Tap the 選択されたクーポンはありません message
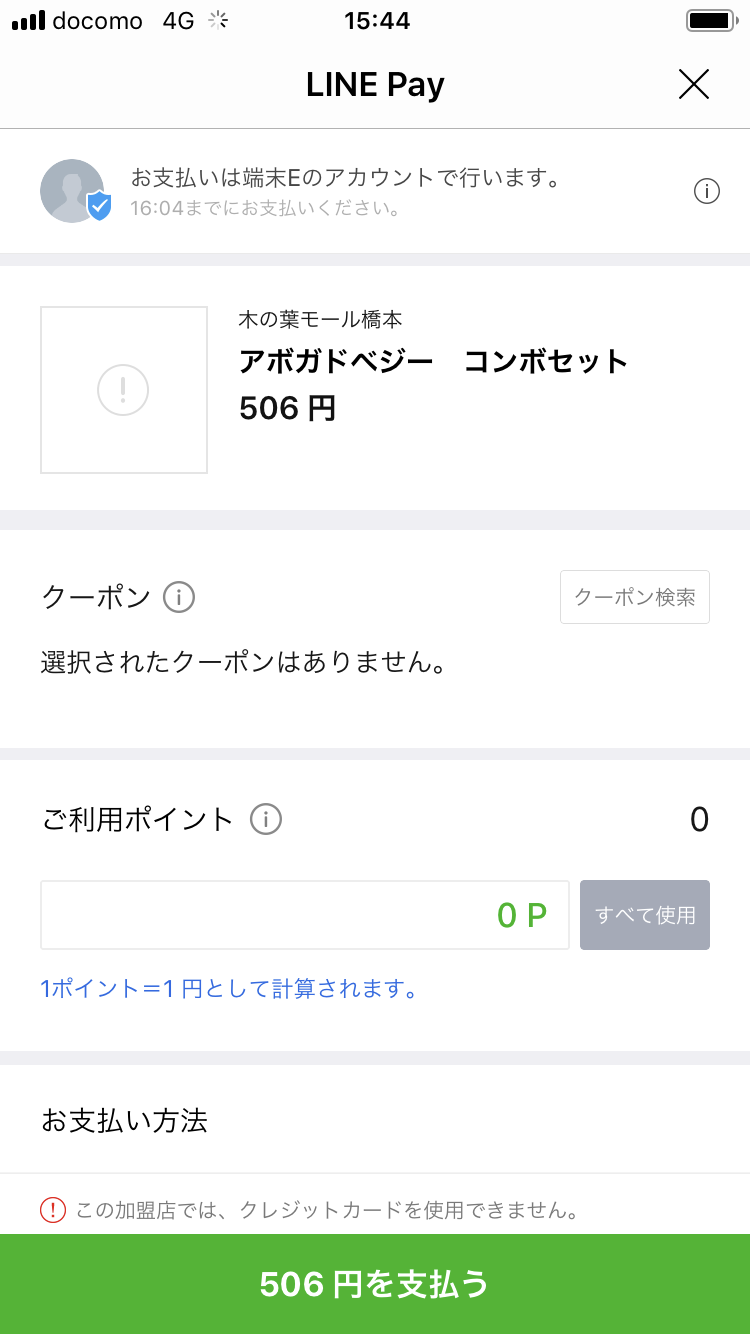Image resolution: width=750 pixels, height=1334 pixels. pyautogui.click(x=243, y=662)
